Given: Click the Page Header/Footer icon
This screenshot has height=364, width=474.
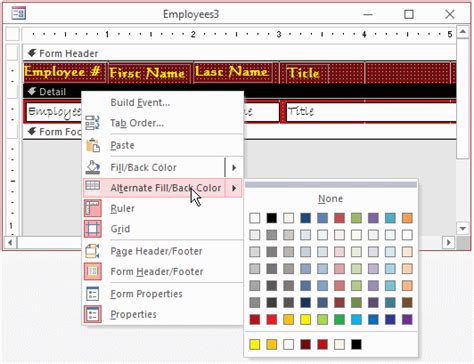Looking at the screenshot, I should tap(92, 251).
